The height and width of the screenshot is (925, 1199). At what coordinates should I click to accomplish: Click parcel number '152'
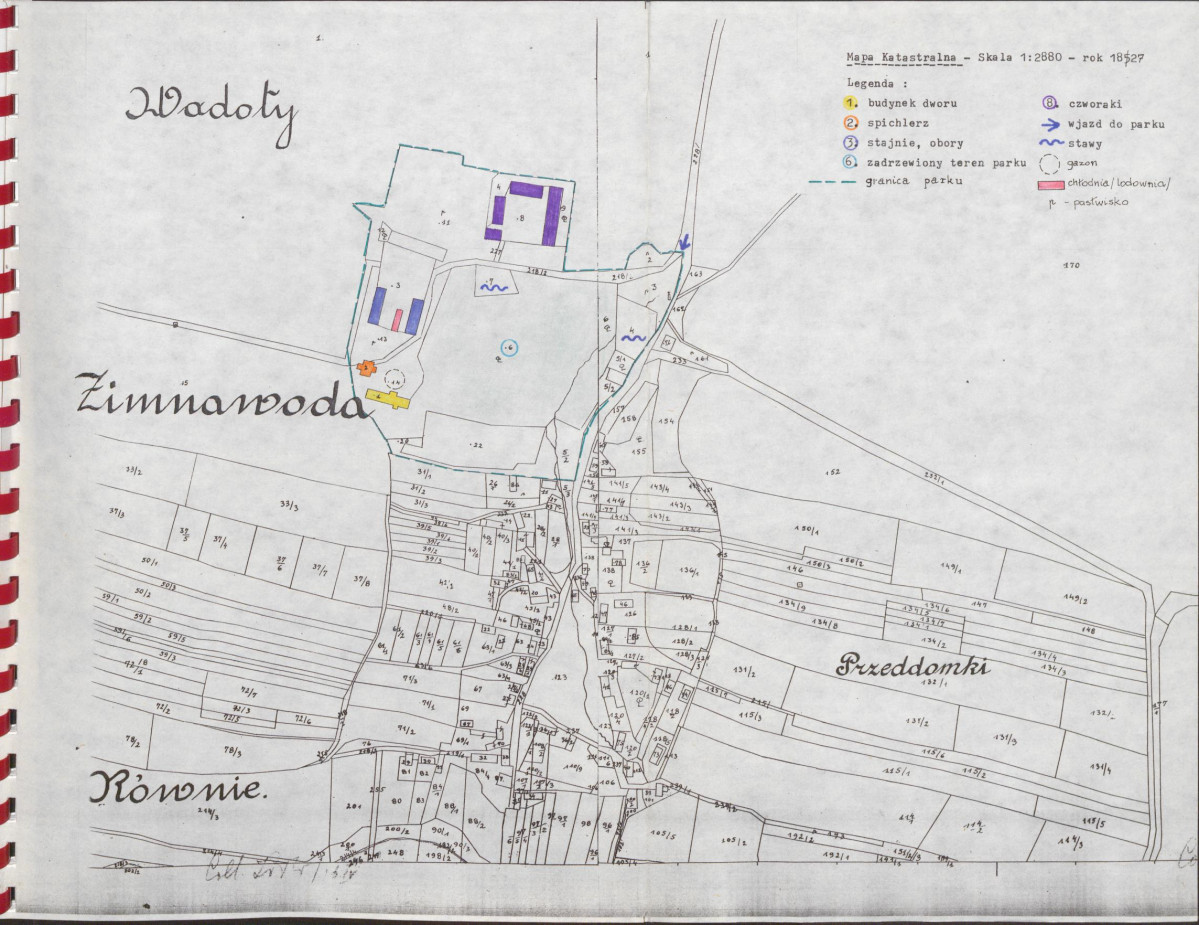pyautogui.click(x=833, y=472)
